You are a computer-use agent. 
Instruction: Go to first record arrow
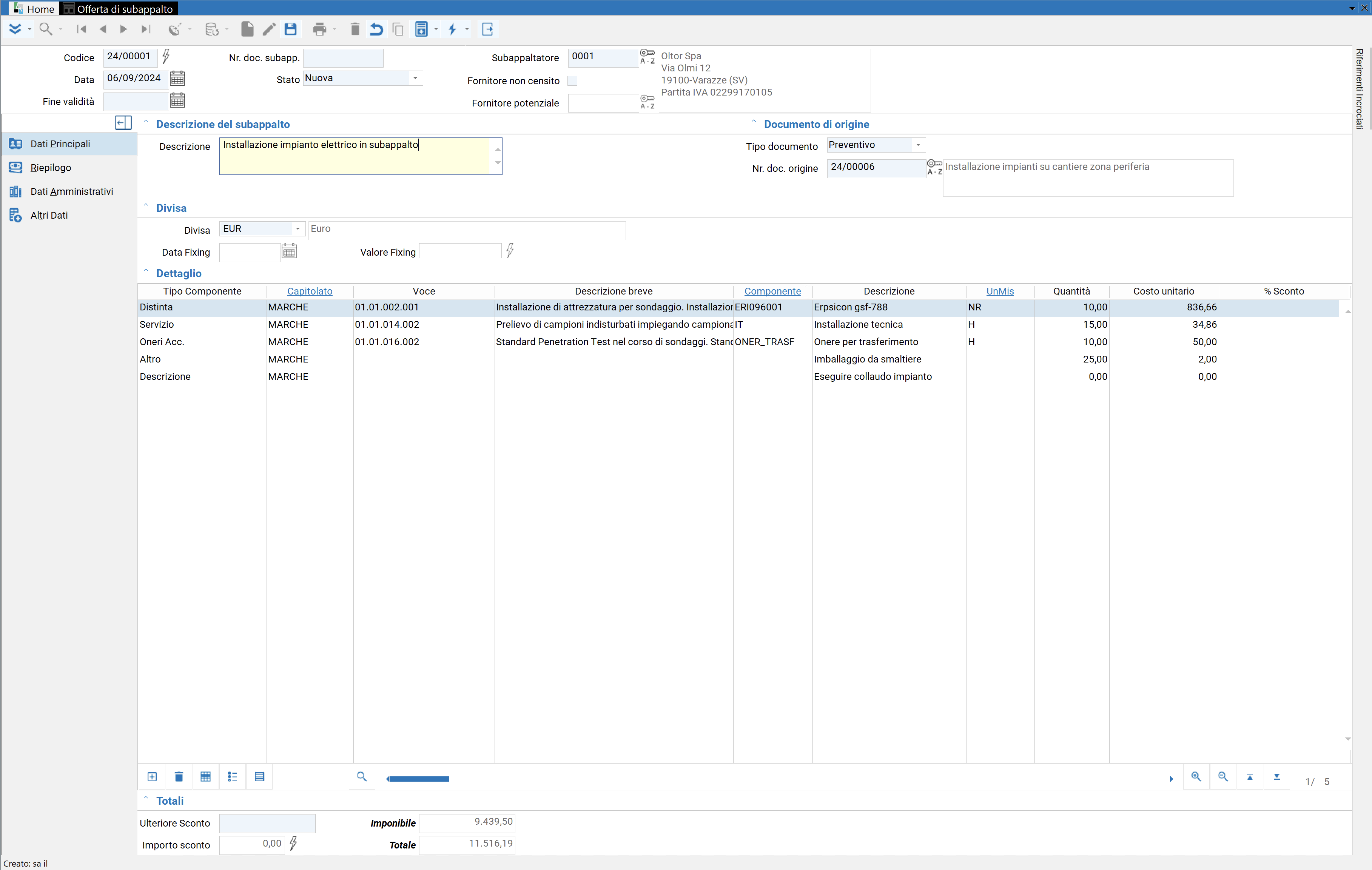(x=82, y=29)
